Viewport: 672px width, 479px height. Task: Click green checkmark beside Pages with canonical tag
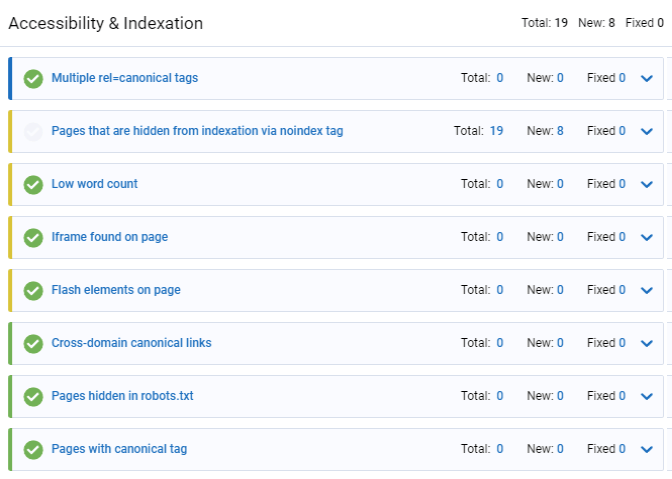(x=33, y=450)
